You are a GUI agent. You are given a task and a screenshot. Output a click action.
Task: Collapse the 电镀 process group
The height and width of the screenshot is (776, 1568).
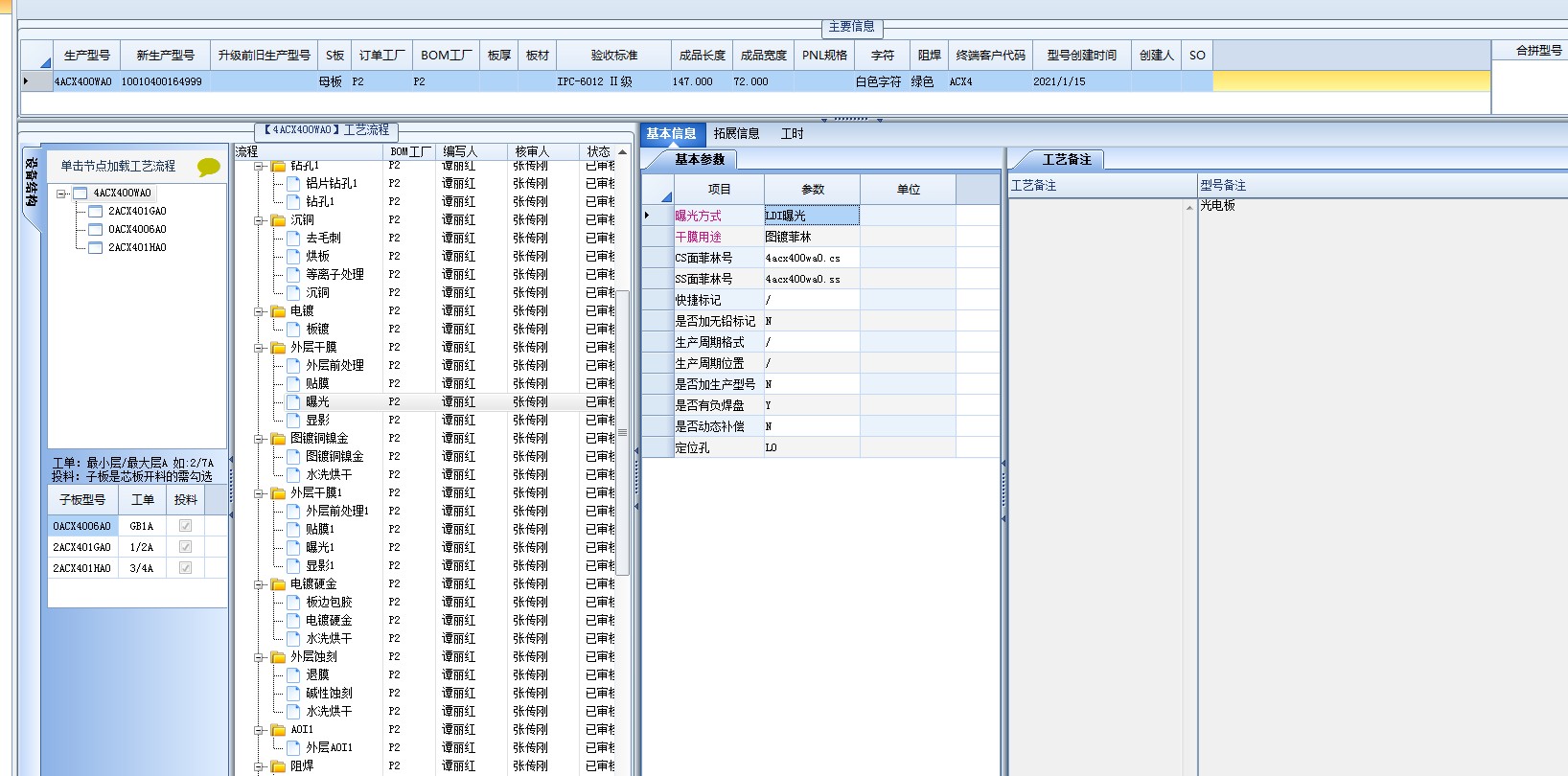pyautogui.click(x=259, y=311)
